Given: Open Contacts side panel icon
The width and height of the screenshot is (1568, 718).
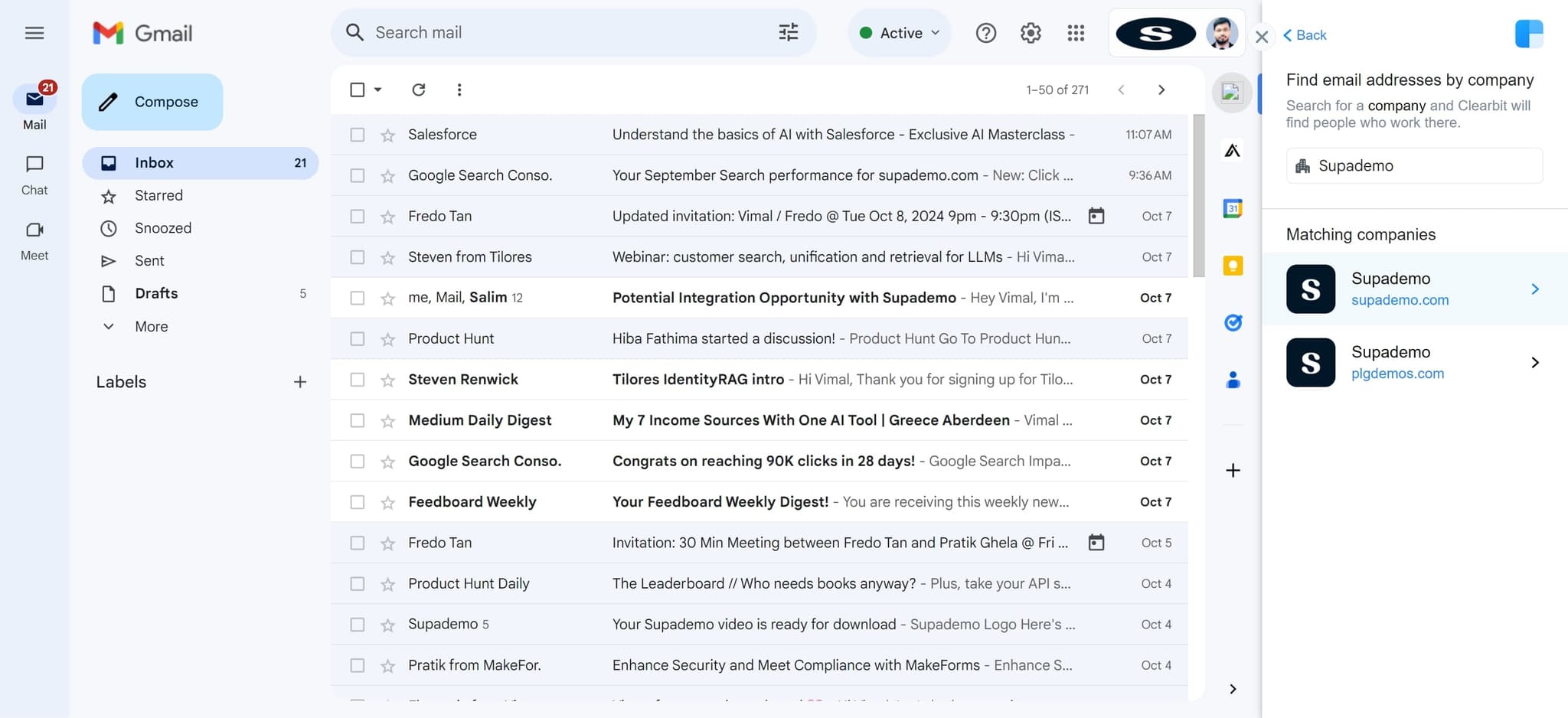Looking at the screenshot, I should tap(1233, 380).
